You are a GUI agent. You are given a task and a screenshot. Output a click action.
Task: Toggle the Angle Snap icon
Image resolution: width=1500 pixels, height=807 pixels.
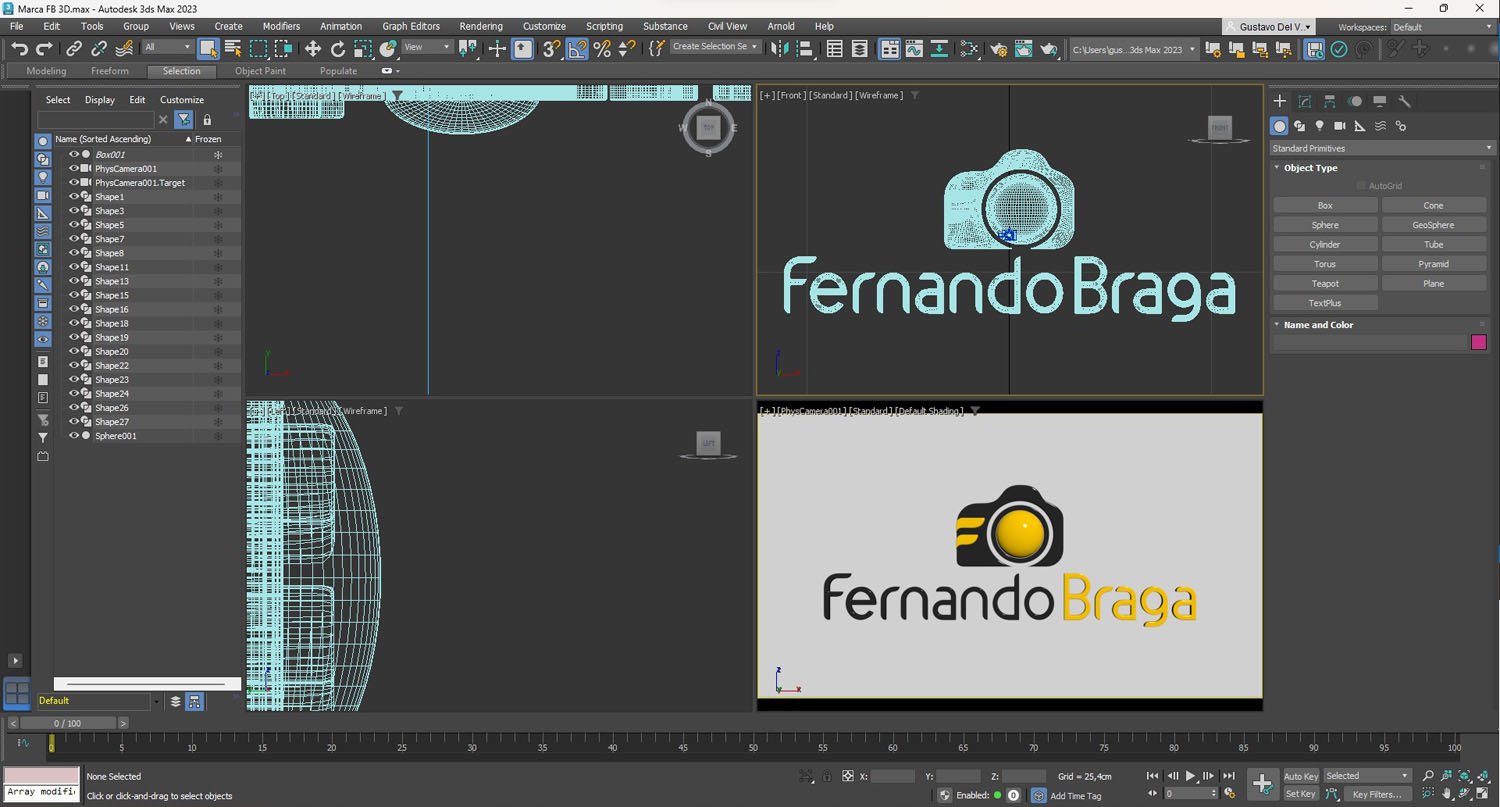(578, 48)
